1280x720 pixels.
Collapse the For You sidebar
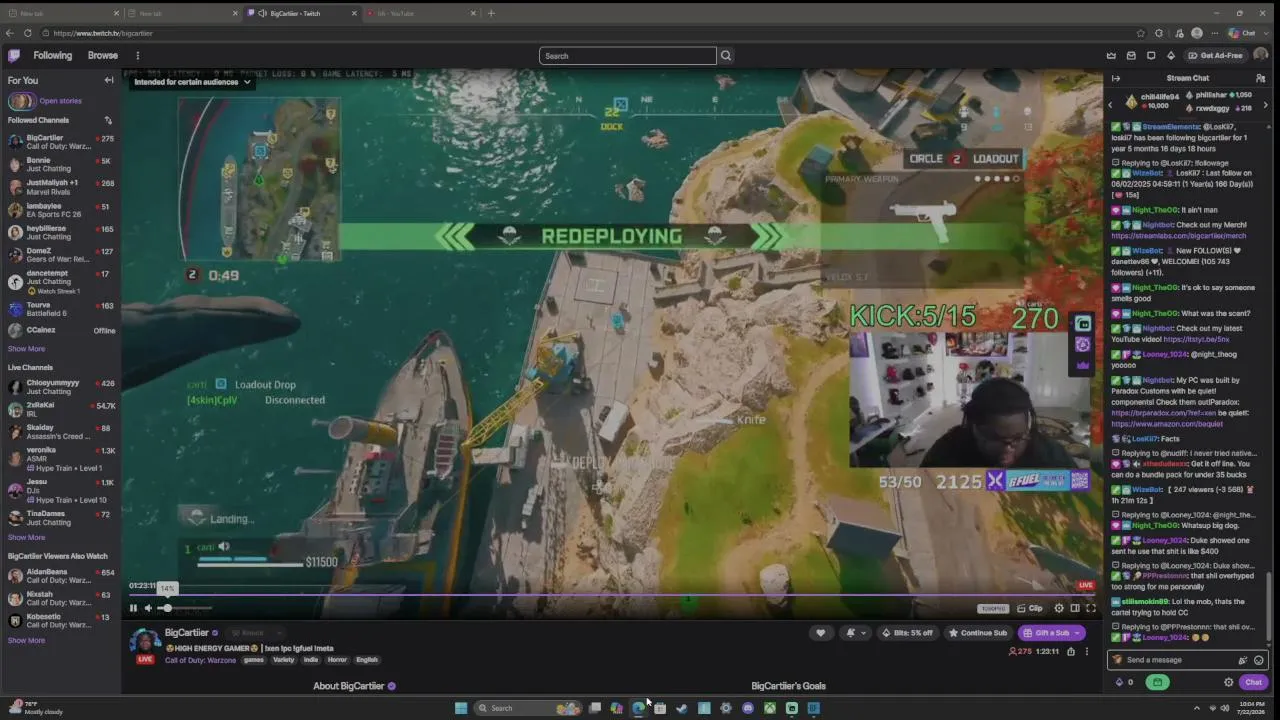(x=109, y=80)
